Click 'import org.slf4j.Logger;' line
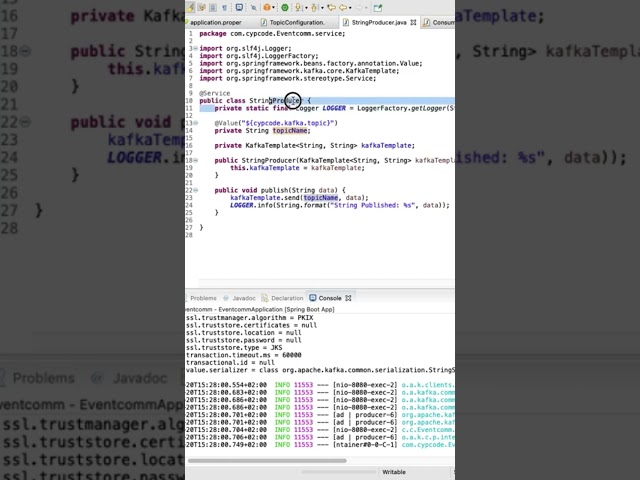 245,49
